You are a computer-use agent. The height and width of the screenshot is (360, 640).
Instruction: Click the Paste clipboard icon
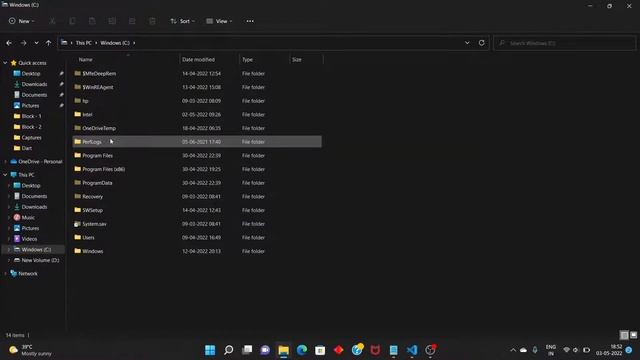coord(92,21)
